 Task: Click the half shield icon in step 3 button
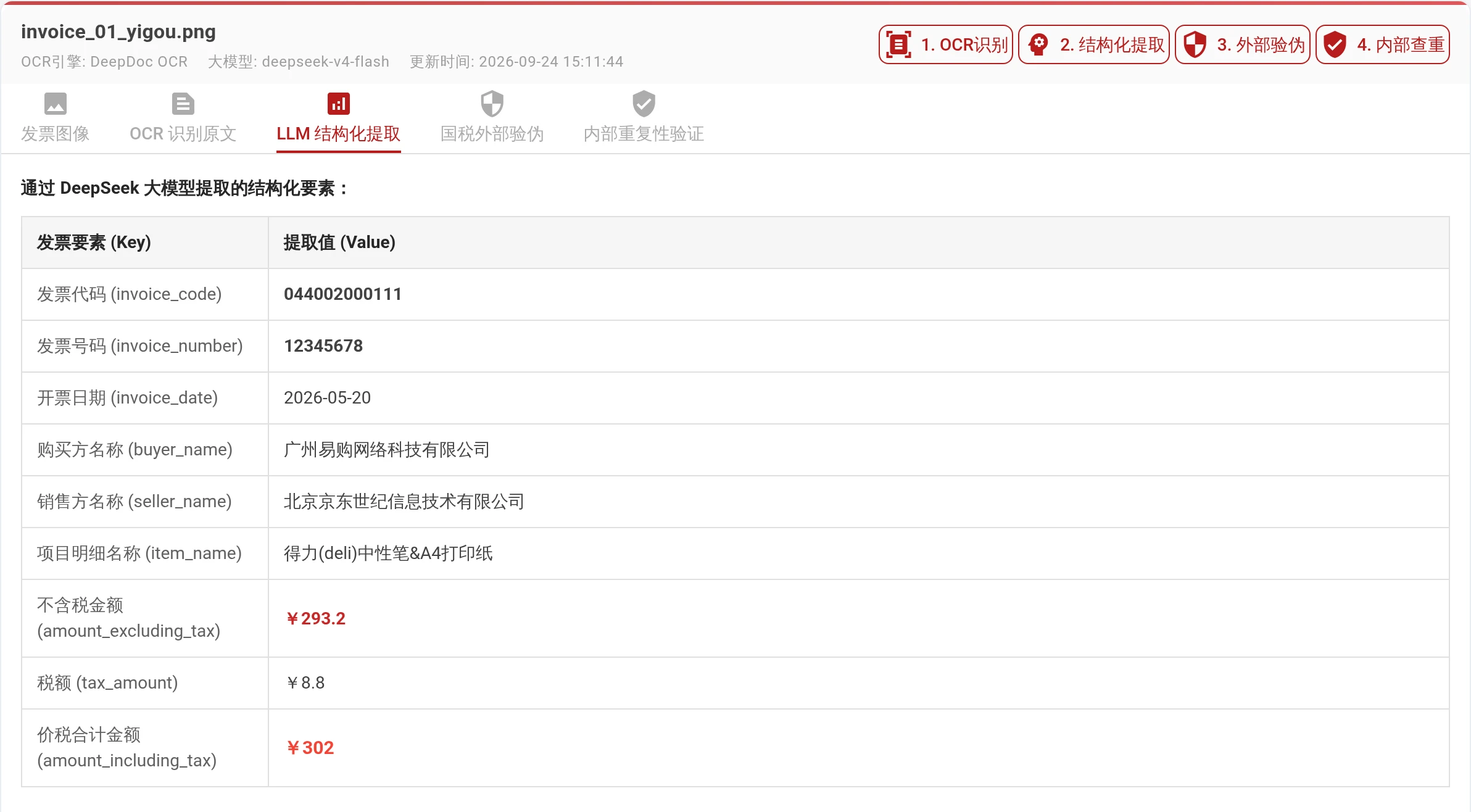(1195, 44)
